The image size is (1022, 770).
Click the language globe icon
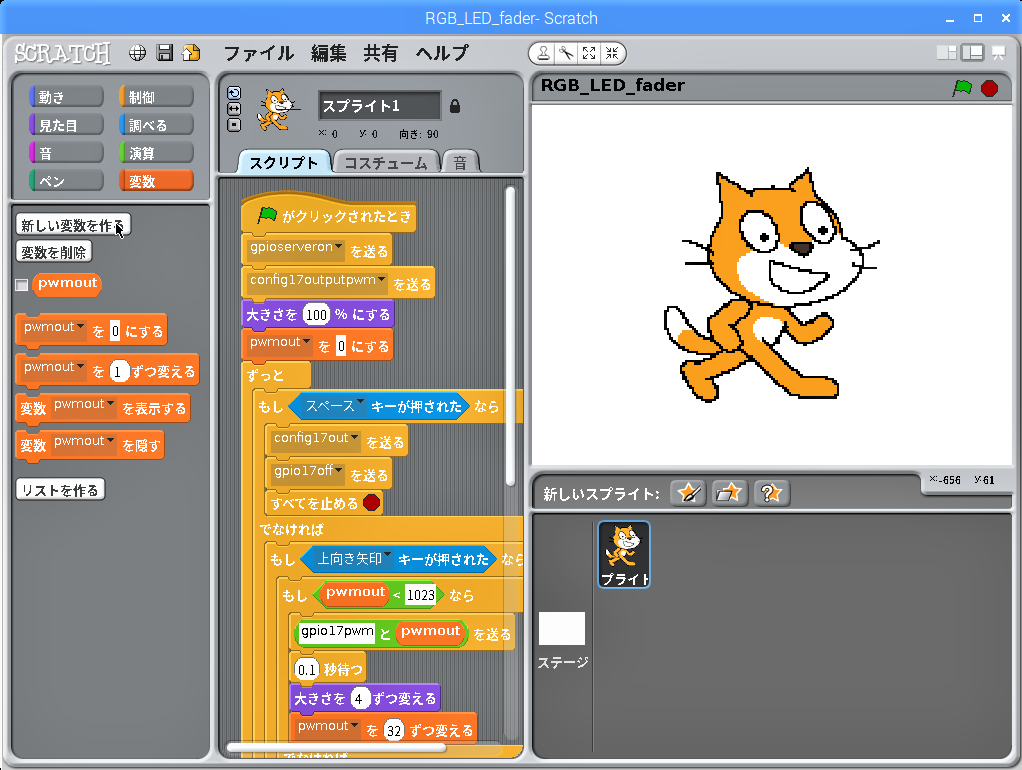[137, 53]
